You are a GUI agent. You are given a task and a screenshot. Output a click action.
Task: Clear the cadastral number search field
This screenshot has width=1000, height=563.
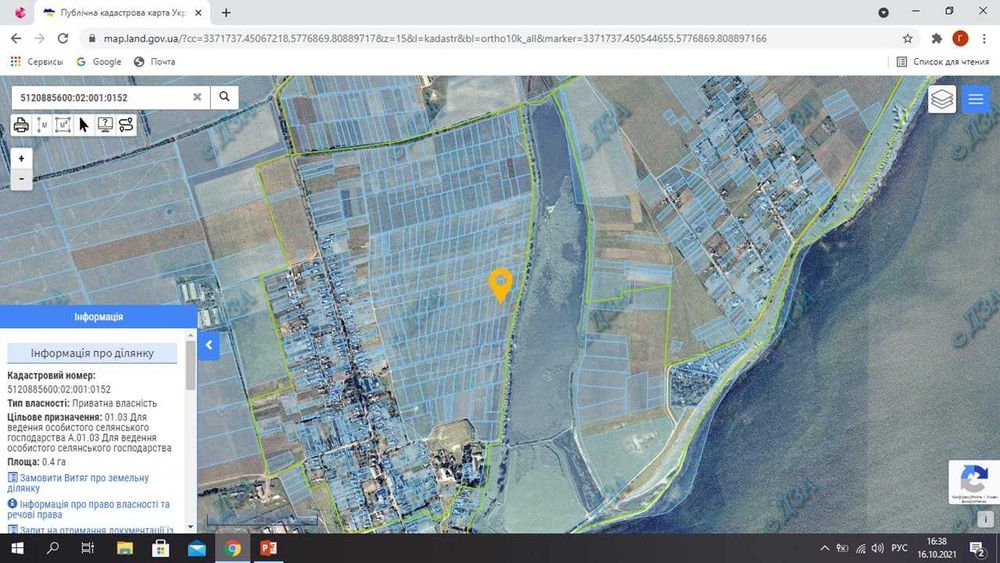click(x=197, y=97)
